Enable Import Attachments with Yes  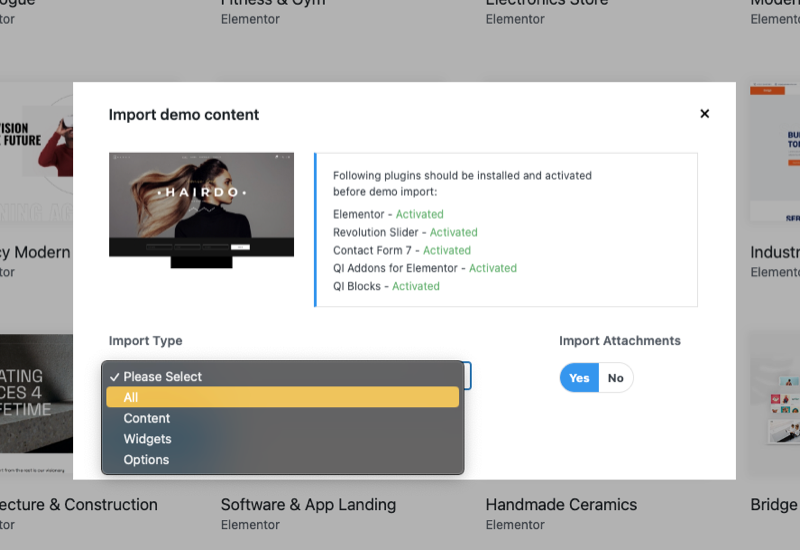pyautogui.click(x=579, y=378)
